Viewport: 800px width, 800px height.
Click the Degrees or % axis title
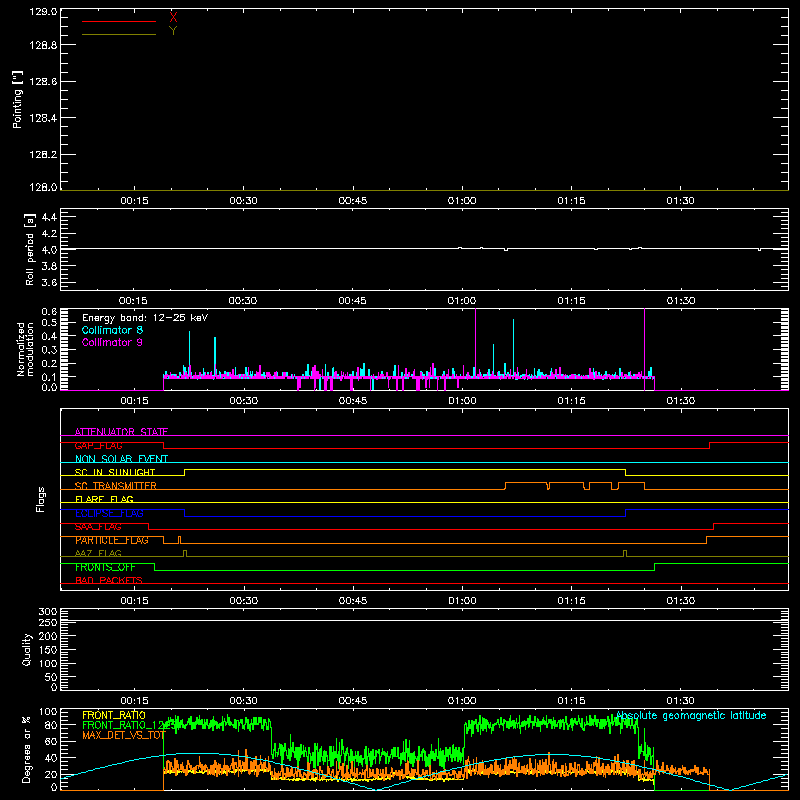pos(26,749)
